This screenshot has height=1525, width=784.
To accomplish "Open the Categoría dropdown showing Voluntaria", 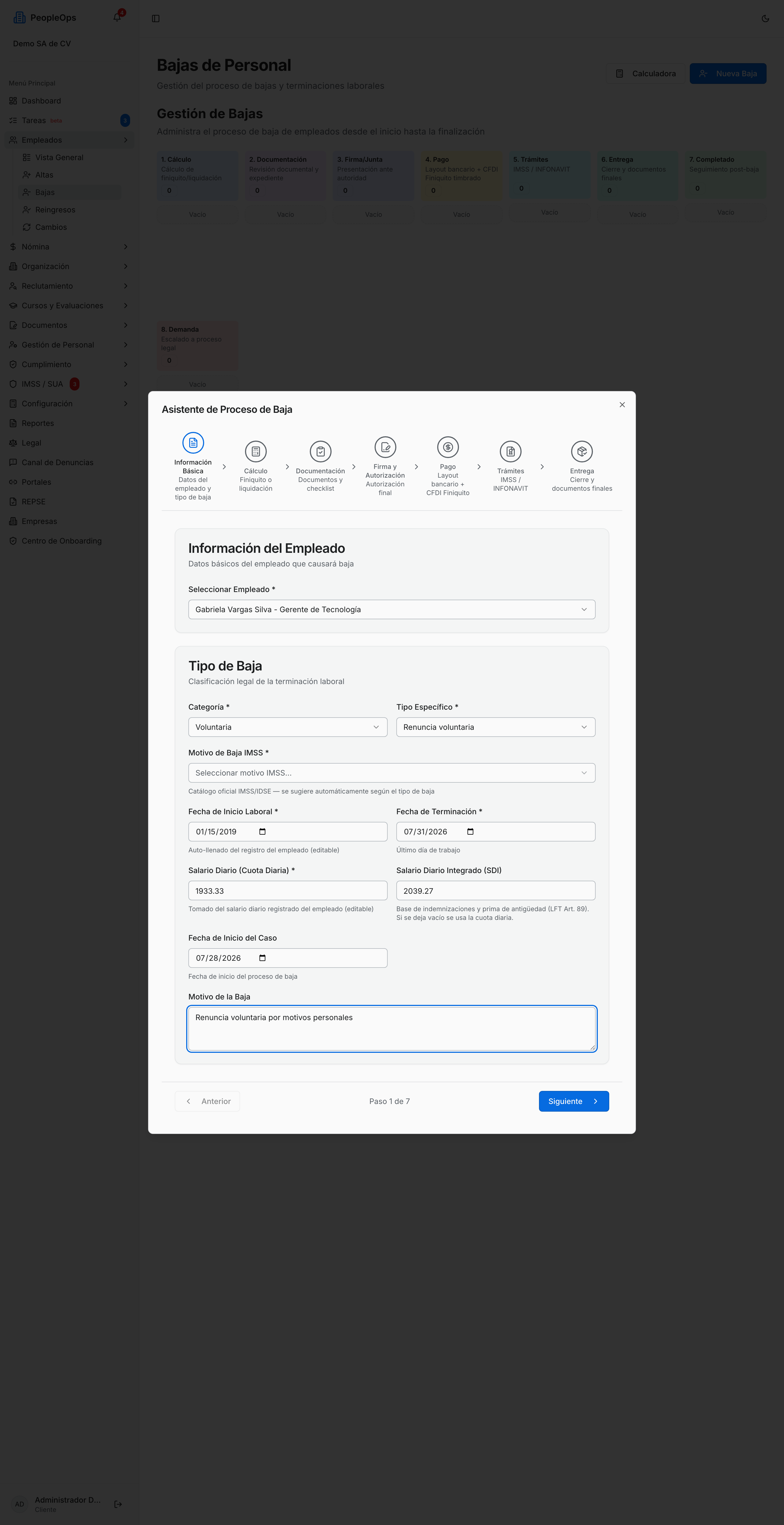I will coord(287,727).
